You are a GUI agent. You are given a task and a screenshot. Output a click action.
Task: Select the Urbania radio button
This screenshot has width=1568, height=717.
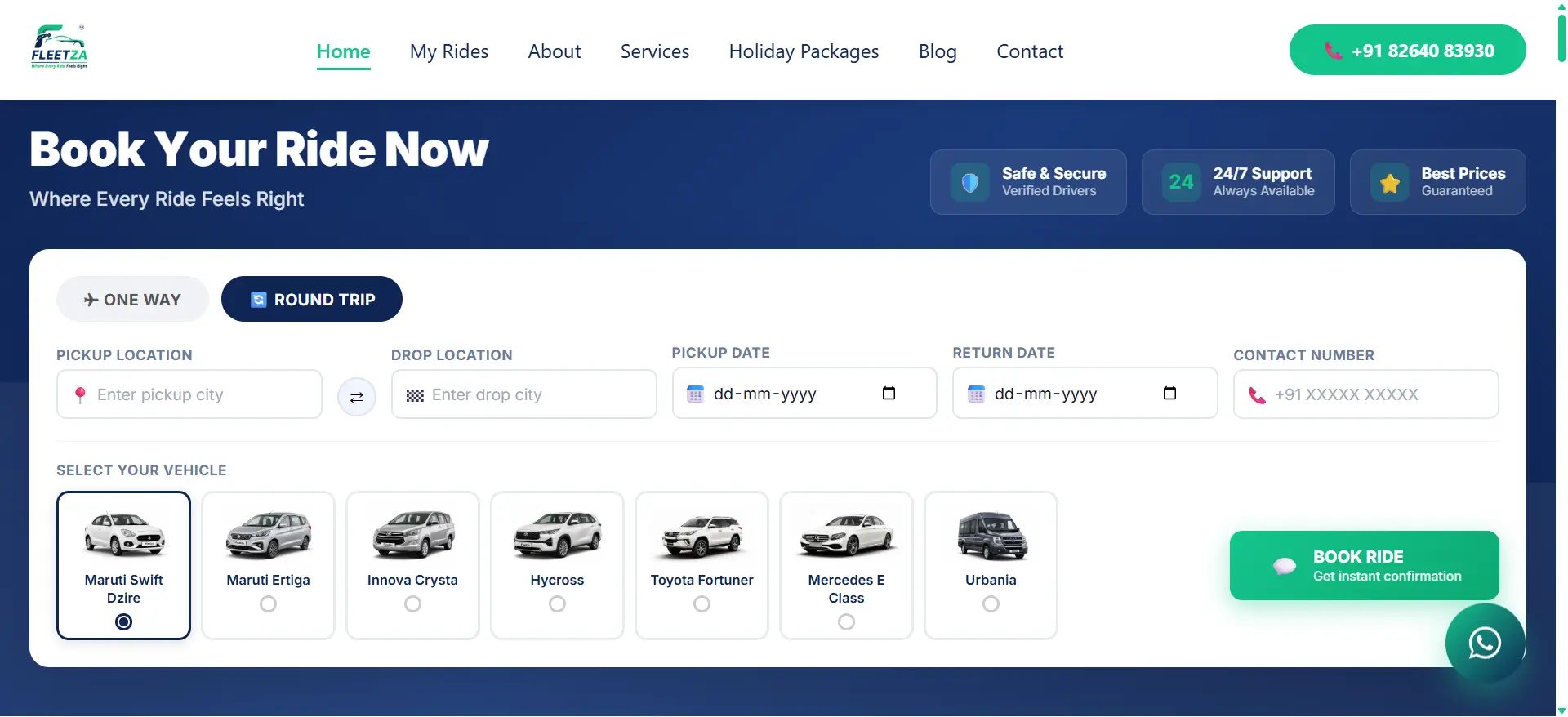(991, 604)
